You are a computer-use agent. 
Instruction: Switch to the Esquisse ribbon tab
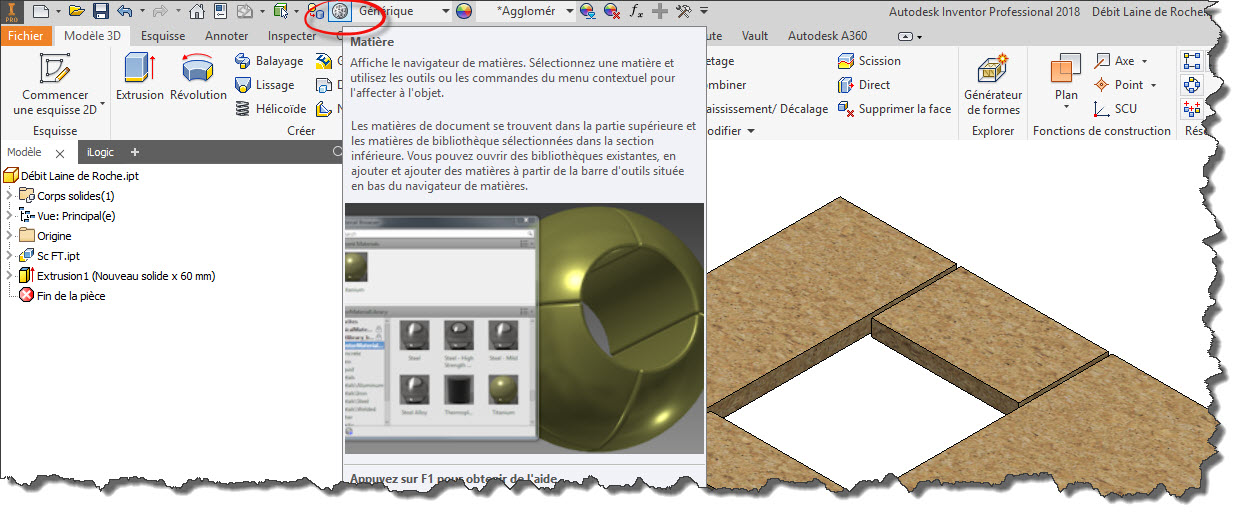162,36
